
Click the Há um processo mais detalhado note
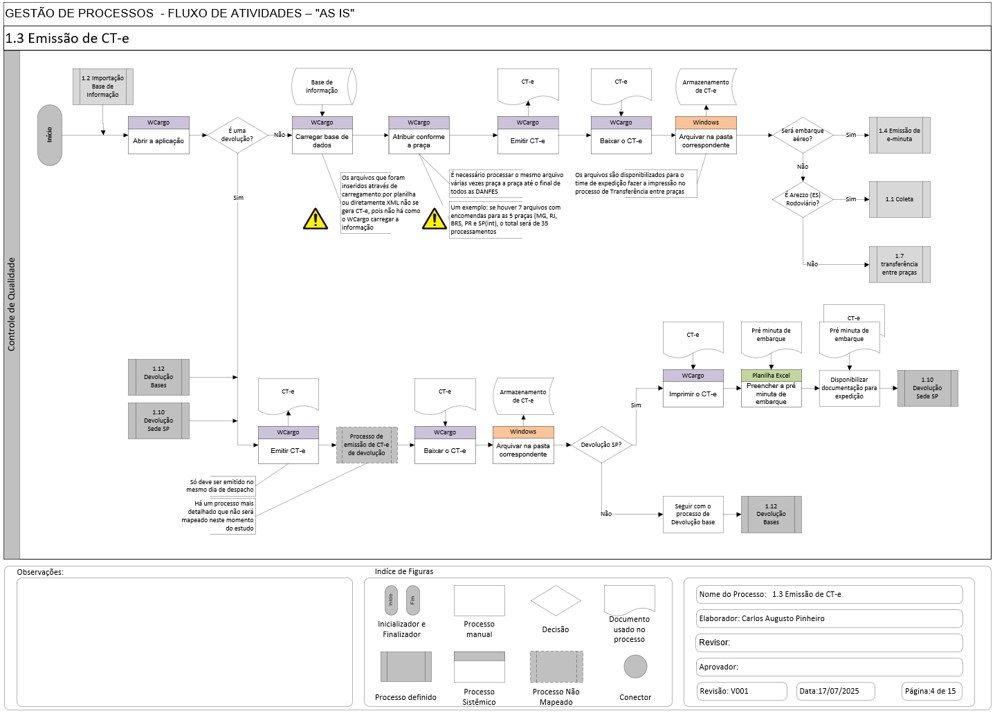[218, 516]
